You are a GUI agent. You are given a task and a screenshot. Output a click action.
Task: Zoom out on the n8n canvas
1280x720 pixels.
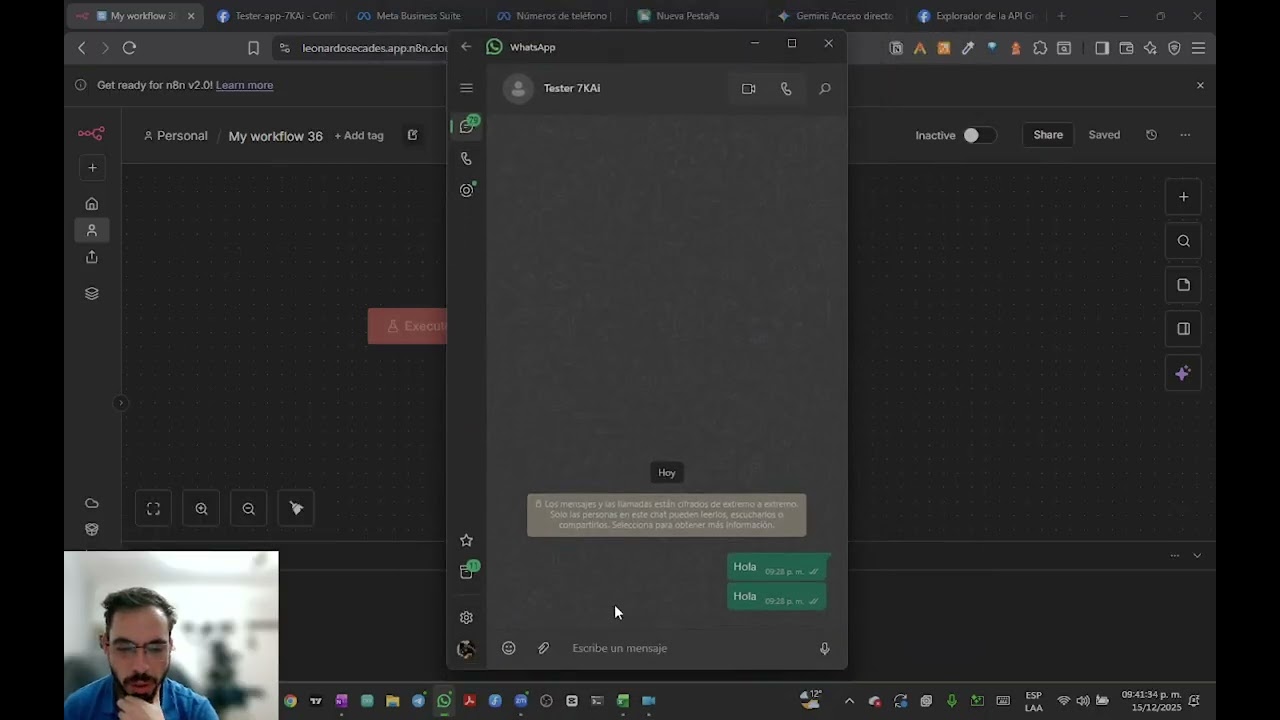pyautogui.click(x=248, y=509)
